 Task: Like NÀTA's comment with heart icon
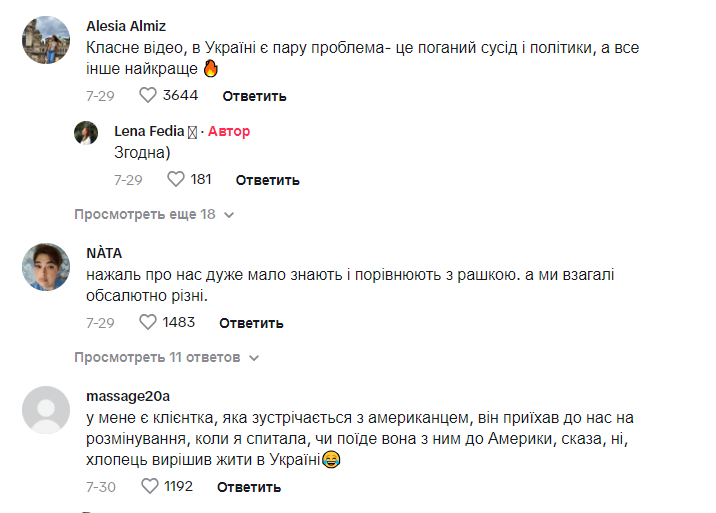[x=148, y=322]
